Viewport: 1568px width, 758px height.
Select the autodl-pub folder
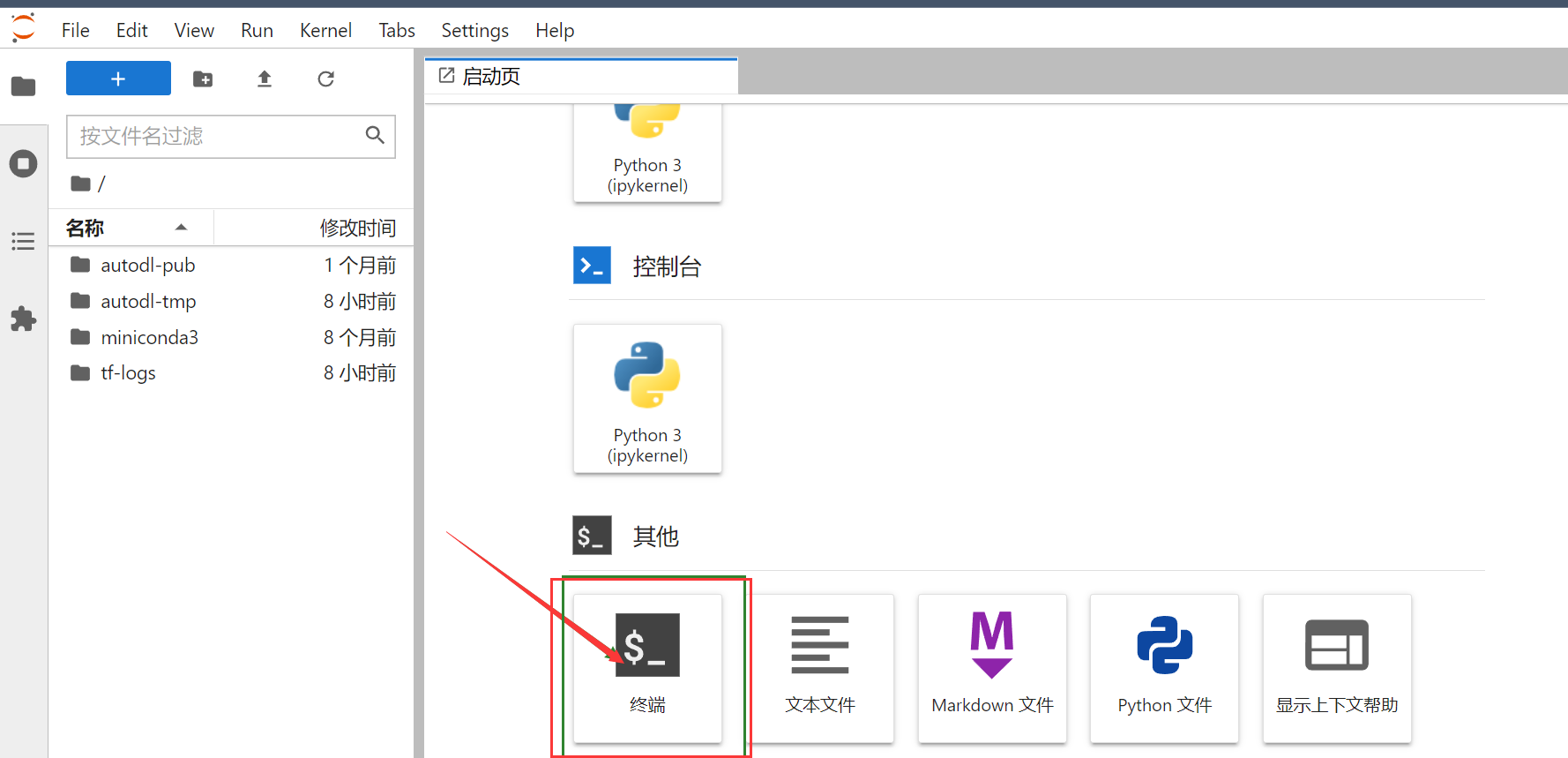[x=231, y=265]
